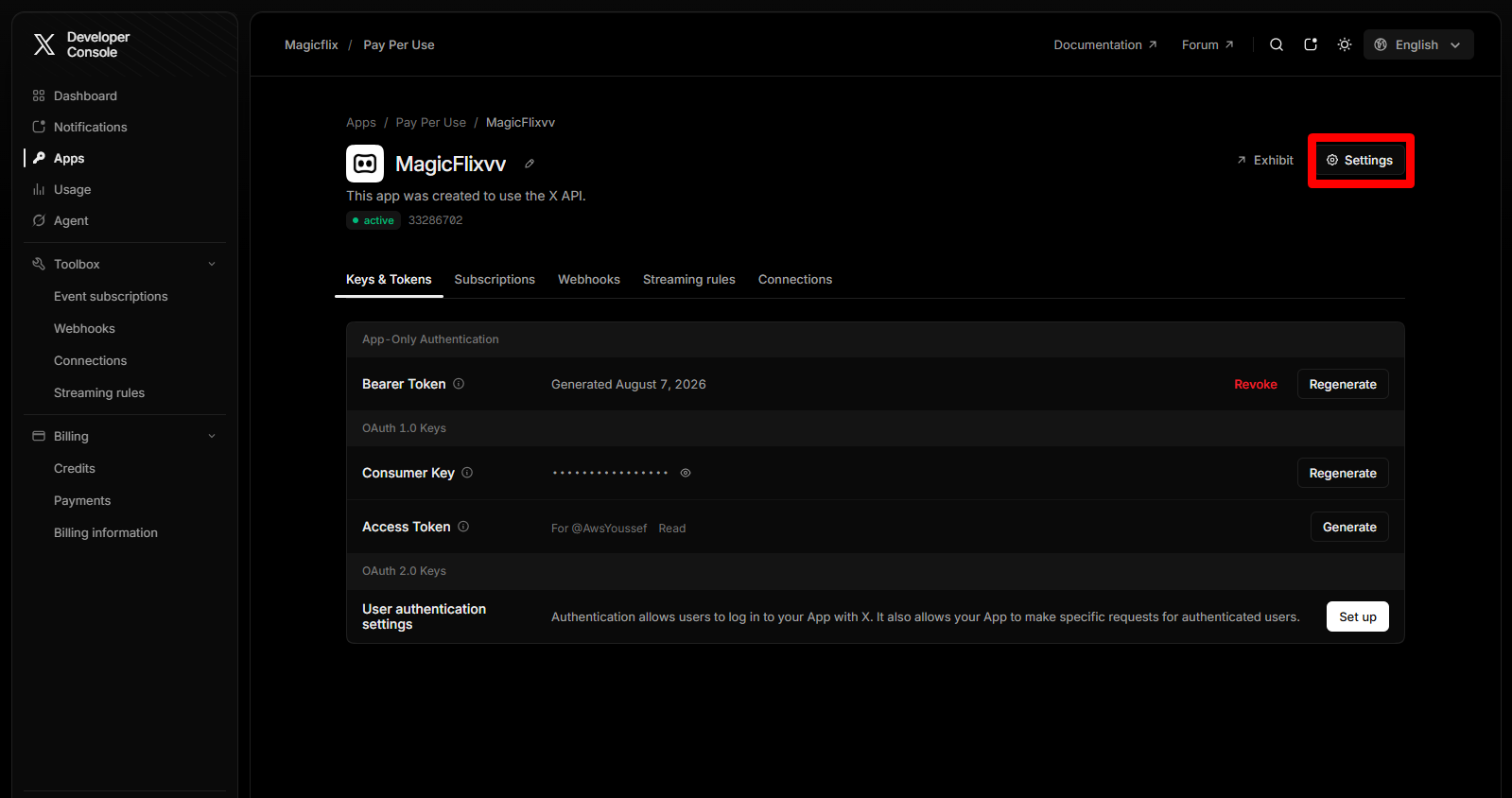Click the 'For @AwsYoussef' text
Image resolution: width=1512 pixels, height=798 pixels.
pyautogui.click(x=600, y=529)
